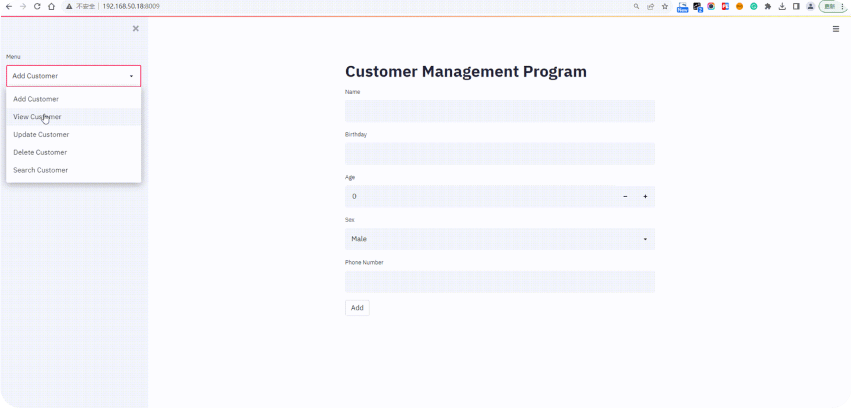The height and width of the screenshot is (408, 851).
Task: Click the Name input field
Action: 499,111
